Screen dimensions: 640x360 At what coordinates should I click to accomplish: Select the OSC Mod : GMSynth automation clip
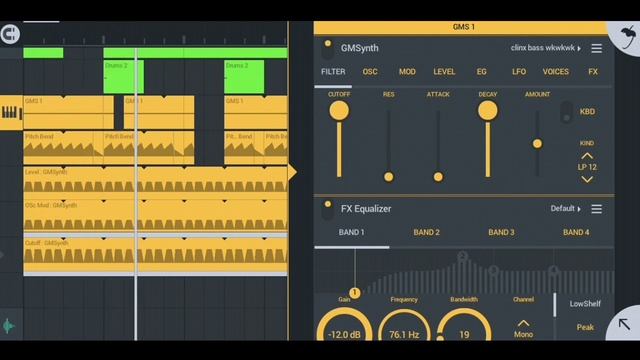pyautogui.click(x=156, y=215)
